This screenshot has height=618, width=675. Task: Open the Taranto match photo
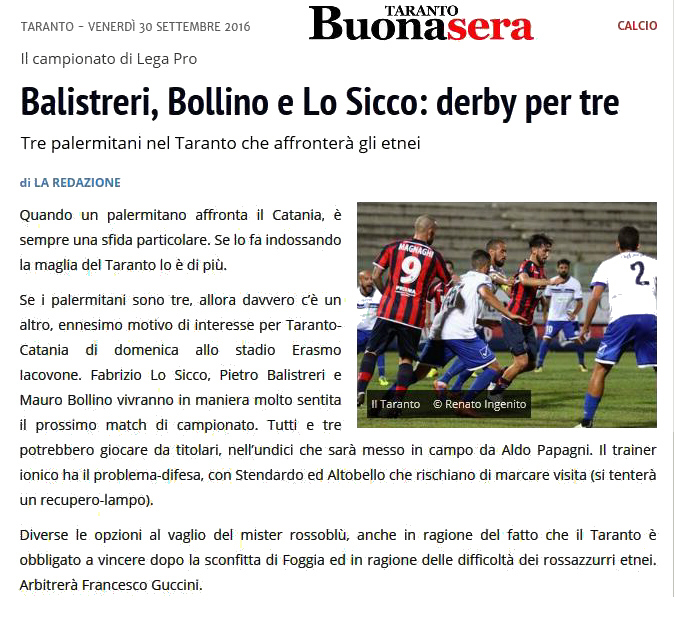pyautogui.click(x=507, y=315)
